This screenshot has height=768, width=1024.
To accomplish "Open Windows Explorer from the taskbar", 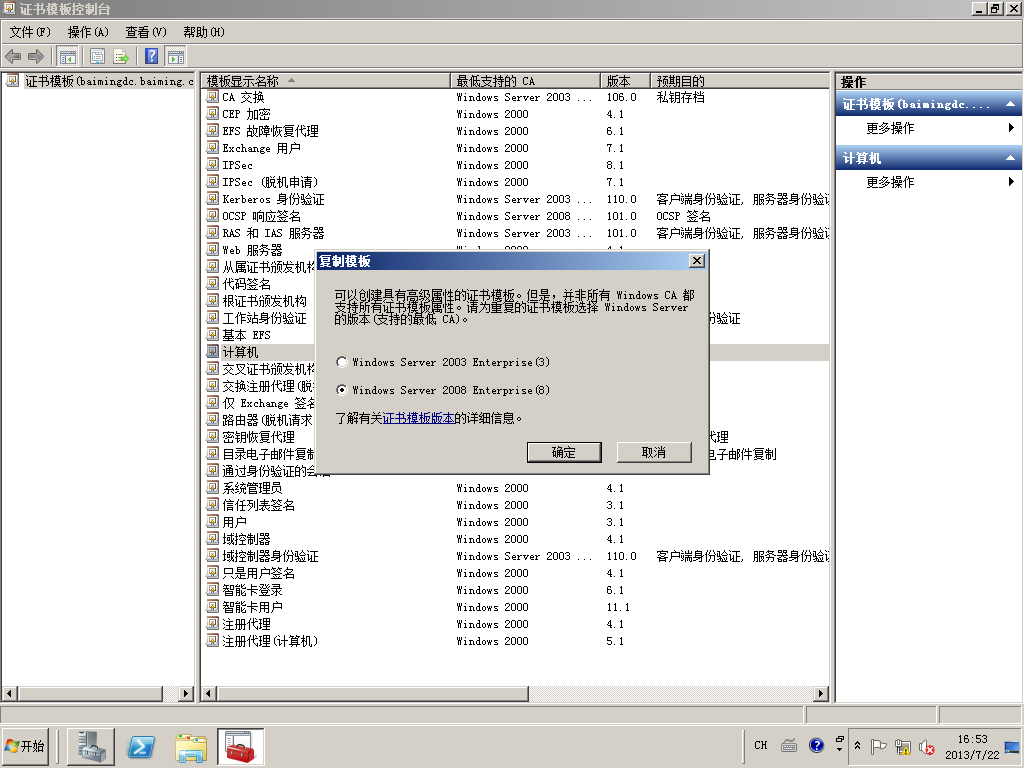I will click(191, 747).
